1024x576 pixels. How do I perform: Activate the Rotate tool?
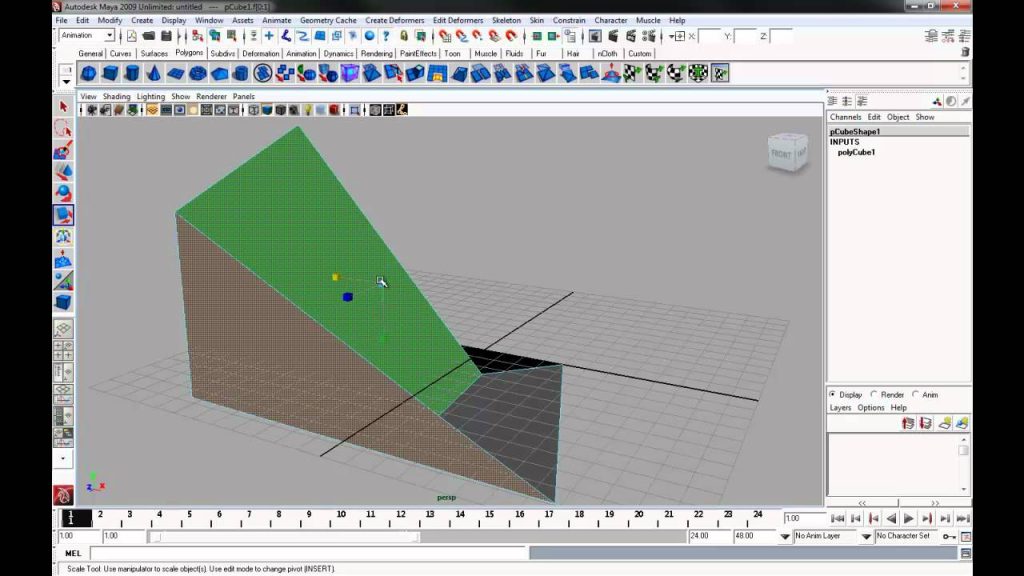click(x=63, y=193)
